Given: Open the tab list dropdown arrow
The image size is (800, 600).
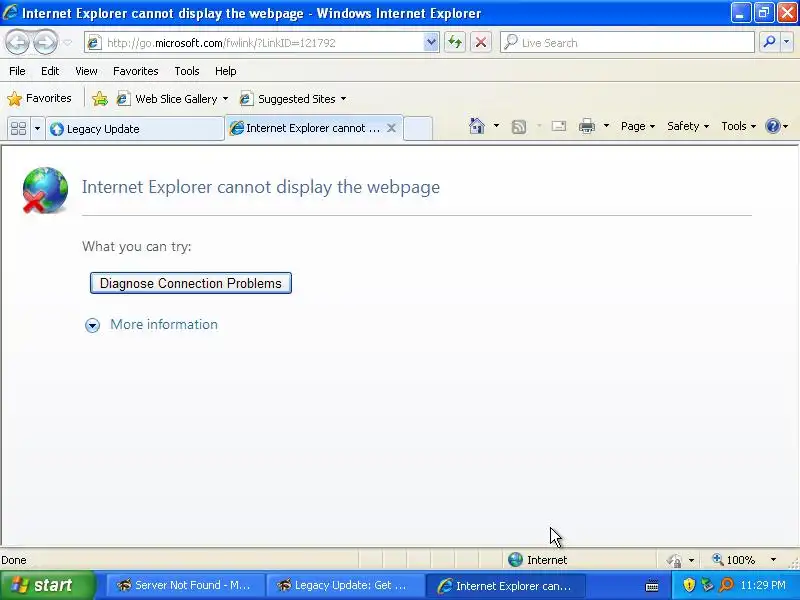Looking at the screenshot, I should tap(37, 128).
